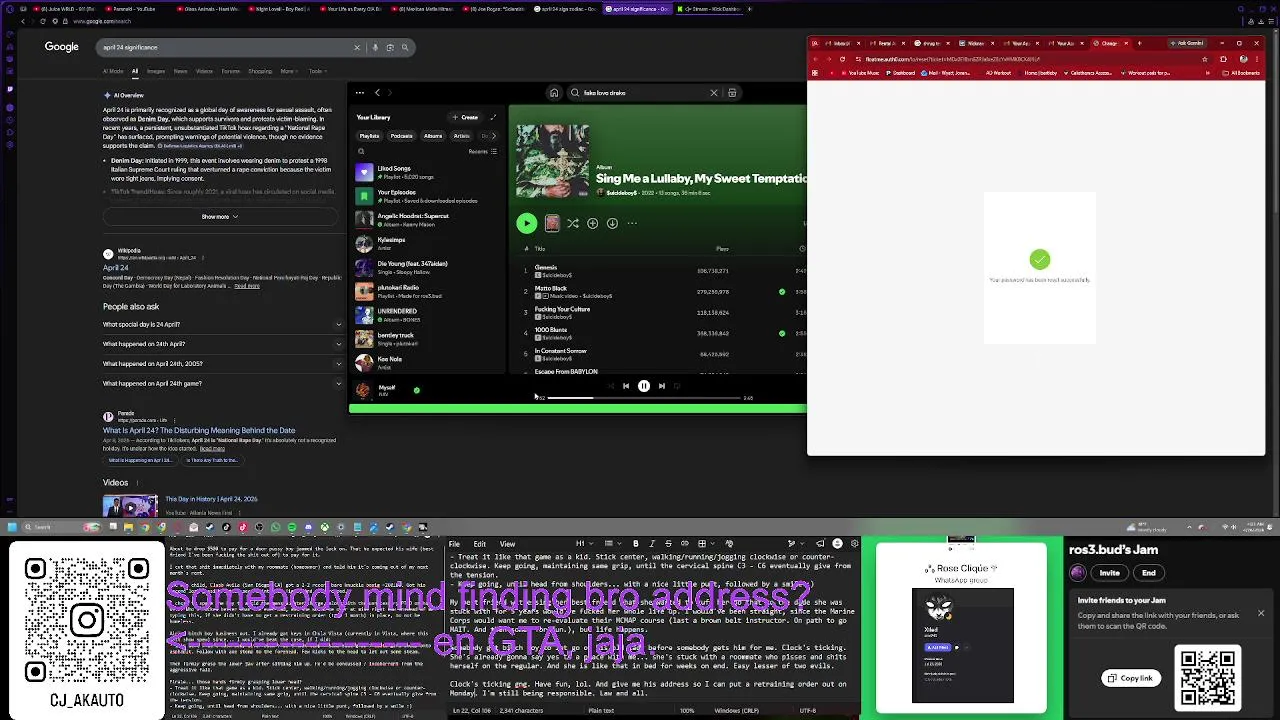Filter library by Albums
The width and height of the screenshot is (1280, 720).
433,136
